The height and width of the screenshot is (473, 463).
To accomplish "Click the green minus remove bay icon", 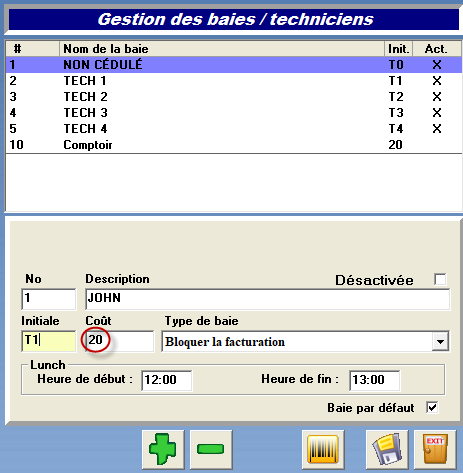I will click(x=211, y=449).
